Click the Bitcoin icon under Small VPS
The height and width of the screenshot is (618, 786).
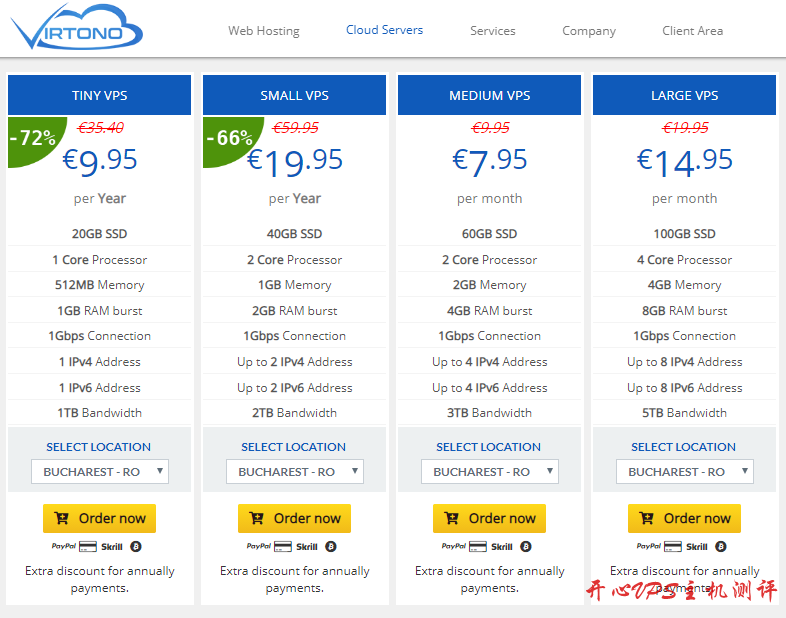click(x=331, y=547)
